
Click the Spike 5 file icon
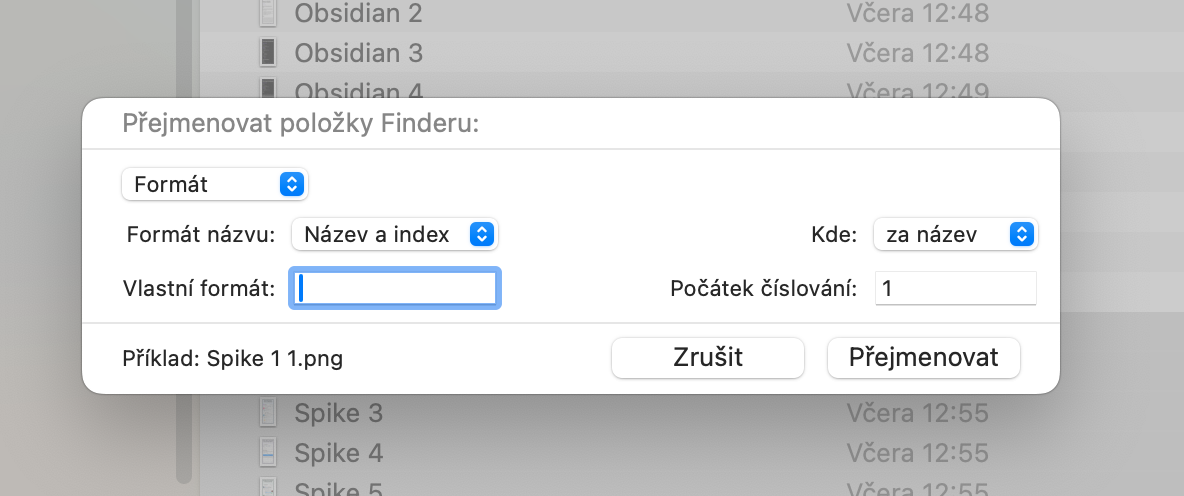coord(267,488)
